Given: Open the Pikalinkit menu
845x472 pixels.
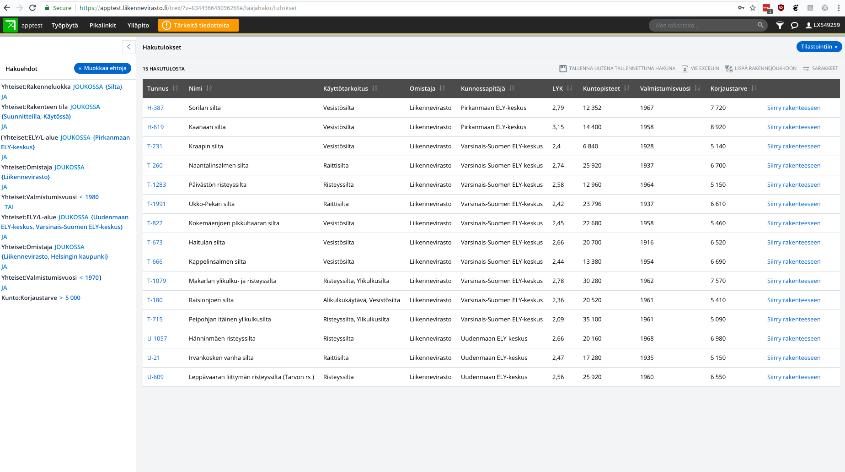Looking at the screenshot, I should pos(102,25).
